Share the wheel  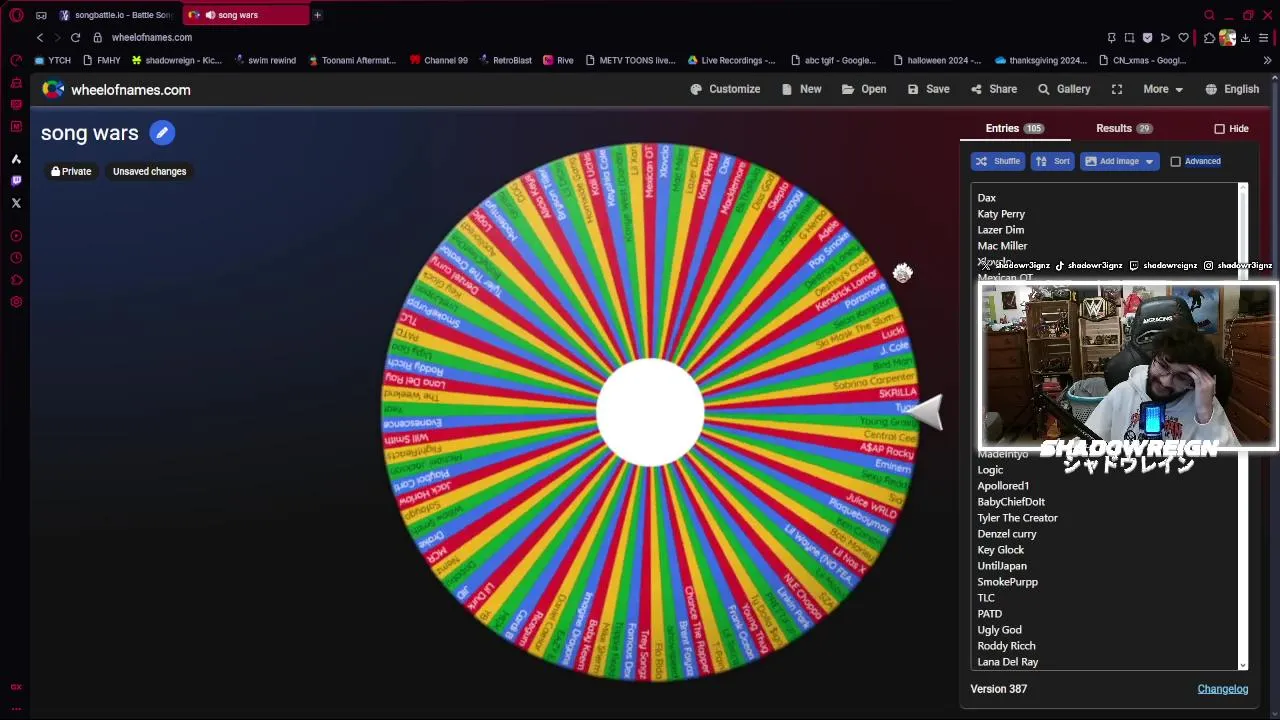(x=993, y=89)
